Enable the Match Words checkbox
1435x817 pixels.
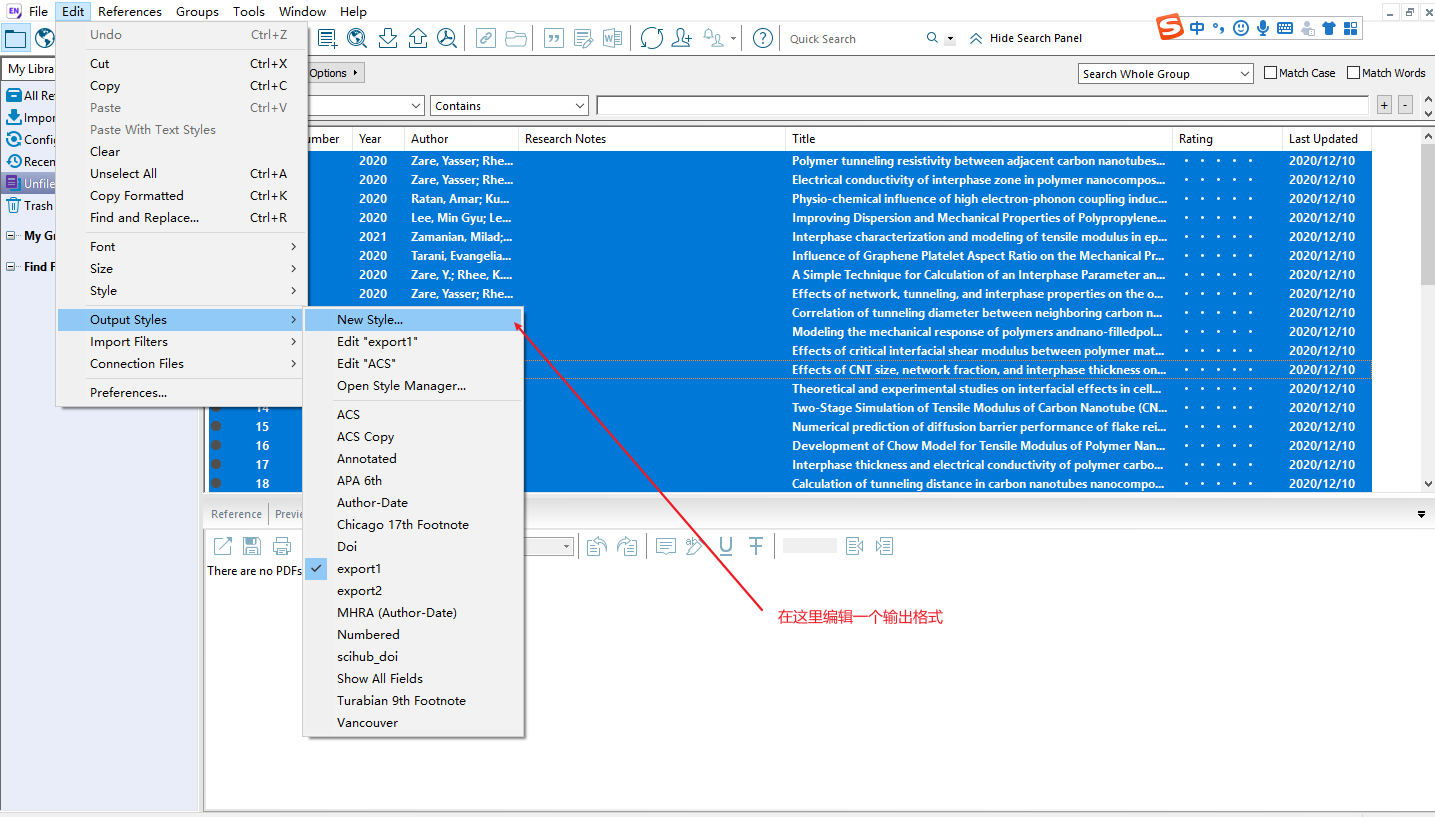(x=1354, y=73)
